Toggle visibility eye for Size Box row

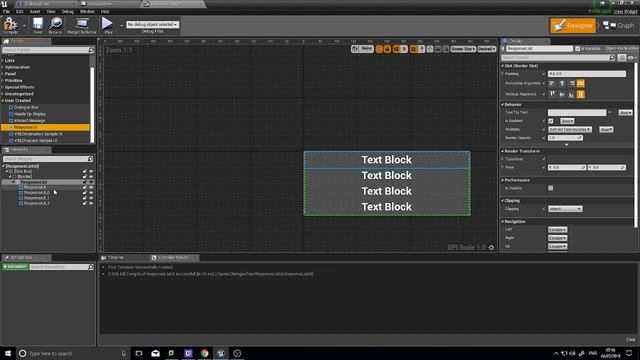(91, 171)
